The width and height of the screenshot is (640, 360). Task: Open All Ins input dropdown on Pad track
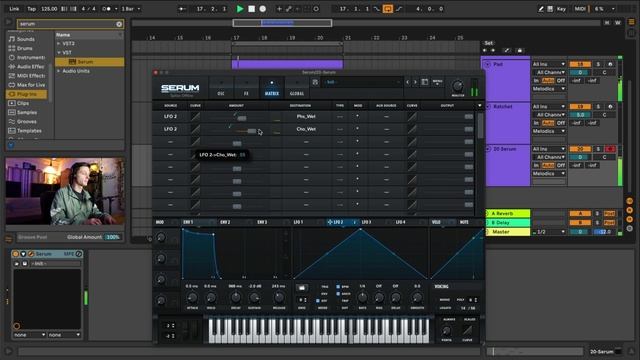[x=549, y=64]
